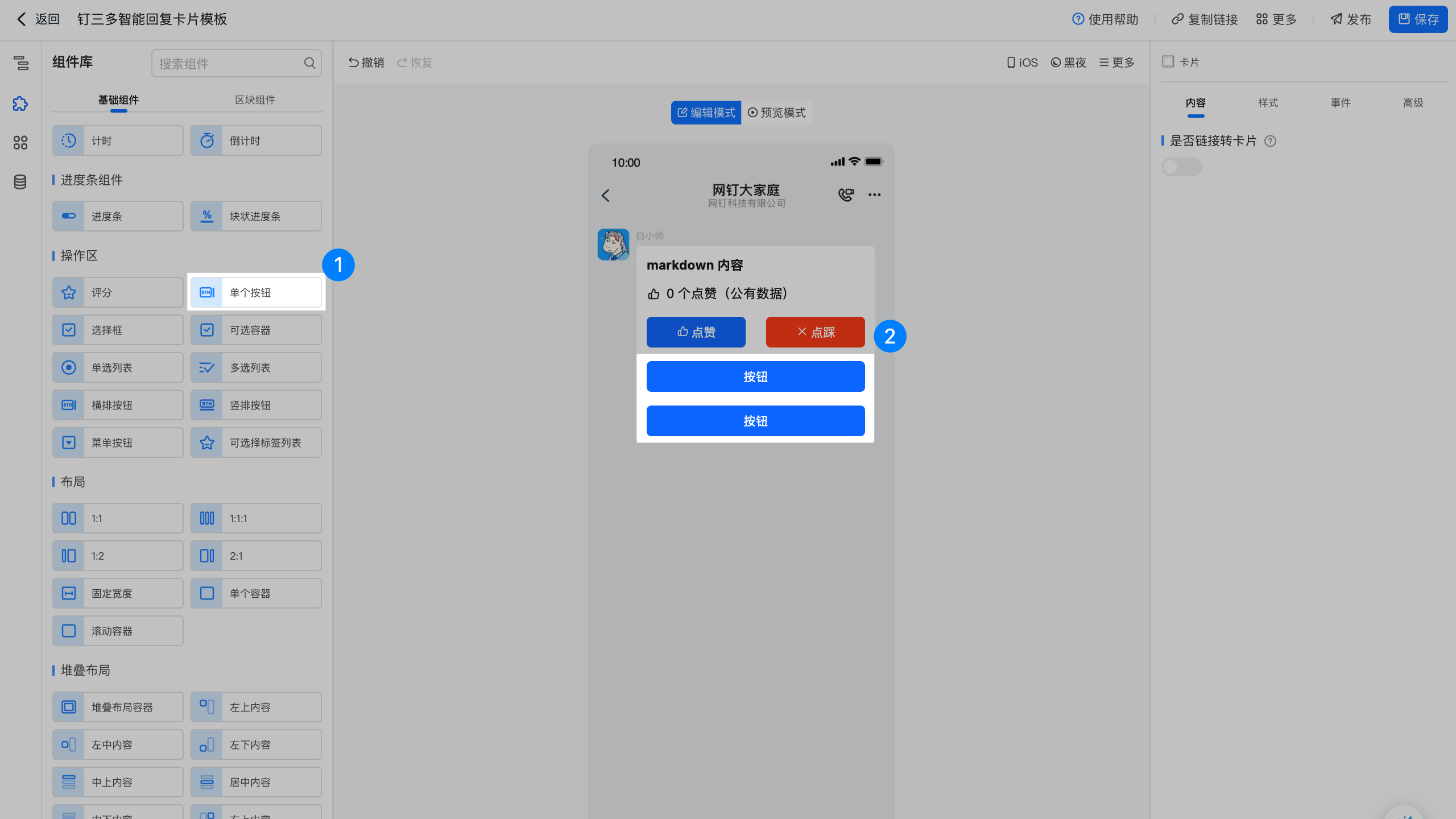This screenshot has width=1456, height=819.
Task: Click the 发布 publish button
Action: point(1351,19)
